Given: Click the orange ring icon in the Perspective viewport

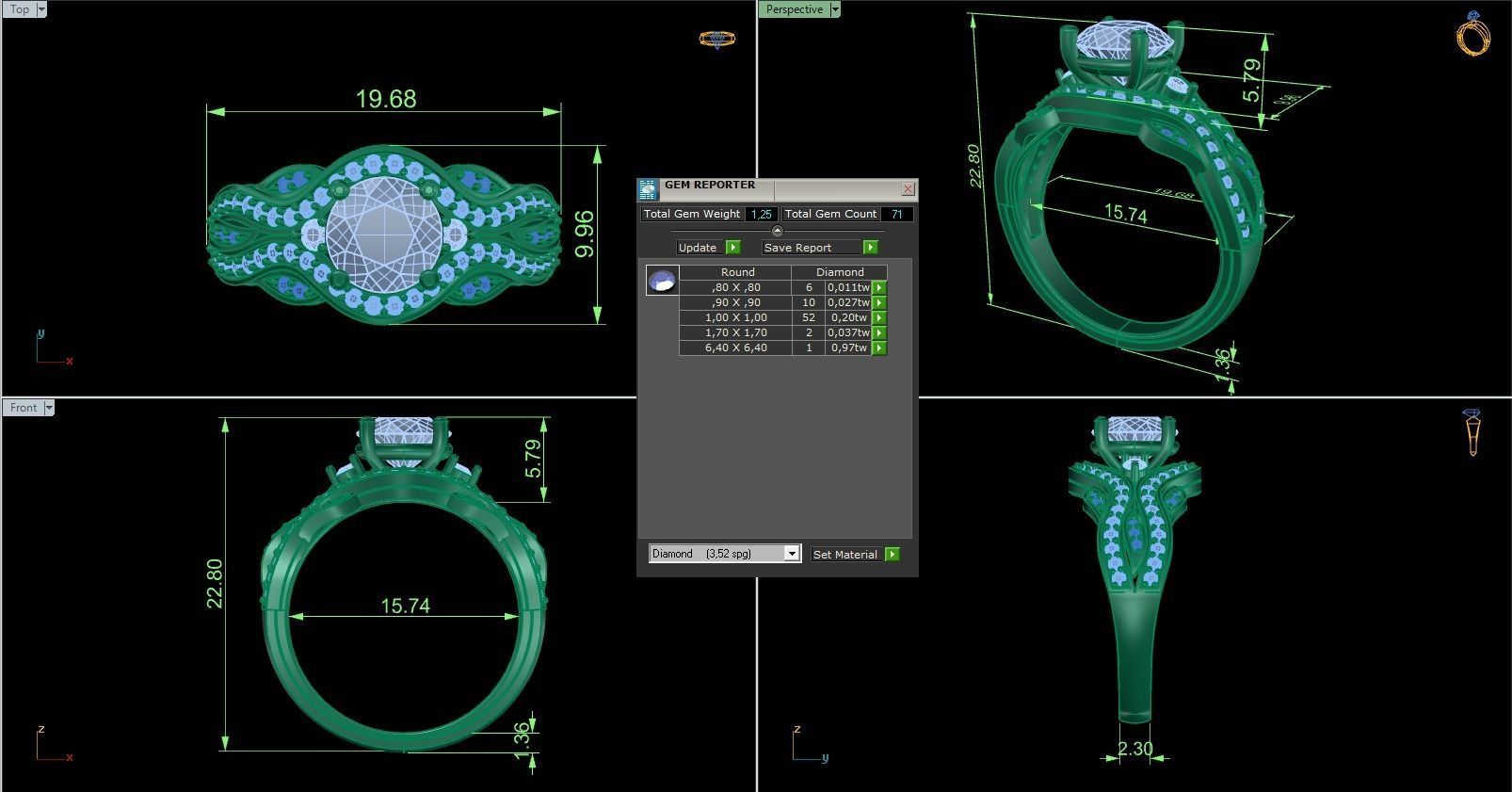Looking at the screenshot, I should [x=1473, y=34].
